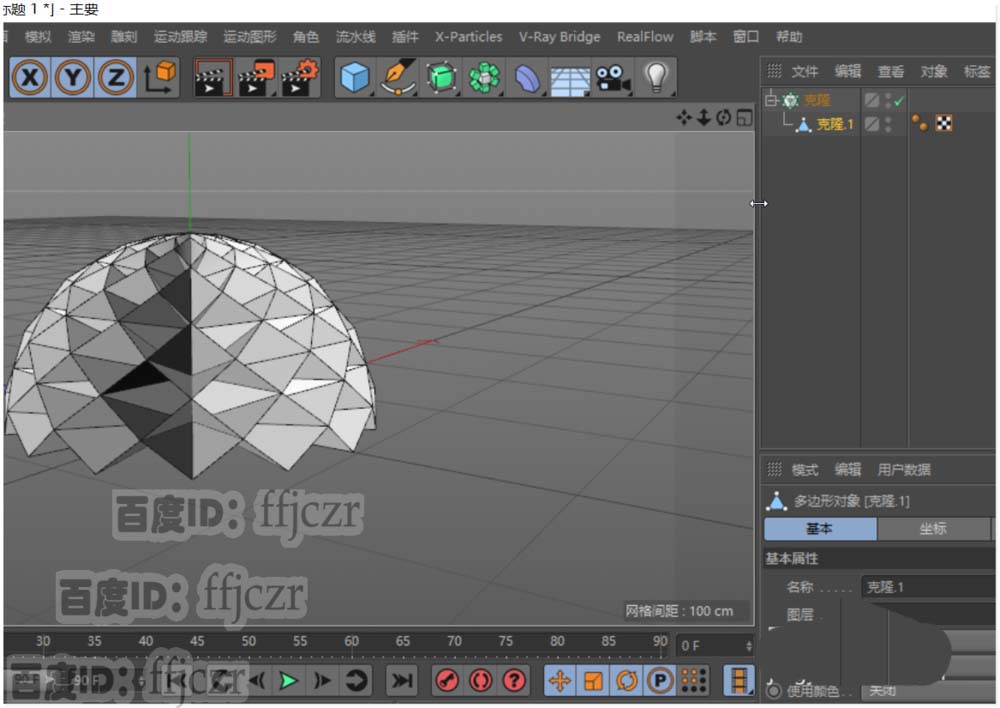
Task: Open the 脚本 menu
Action: (x=703, y=37)
